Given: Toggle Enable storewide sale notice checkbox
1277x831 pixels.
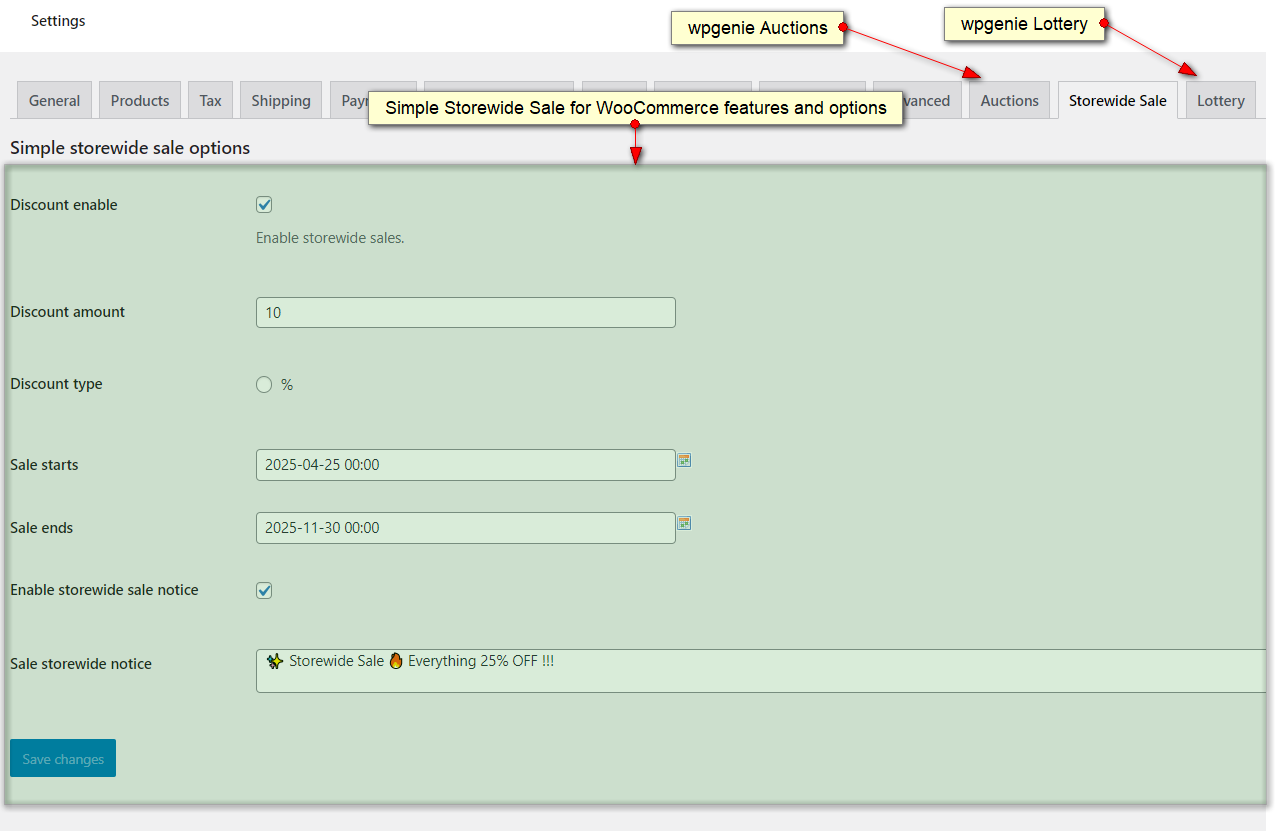Looking at the screenshot, I should click(x=264, y=590).
